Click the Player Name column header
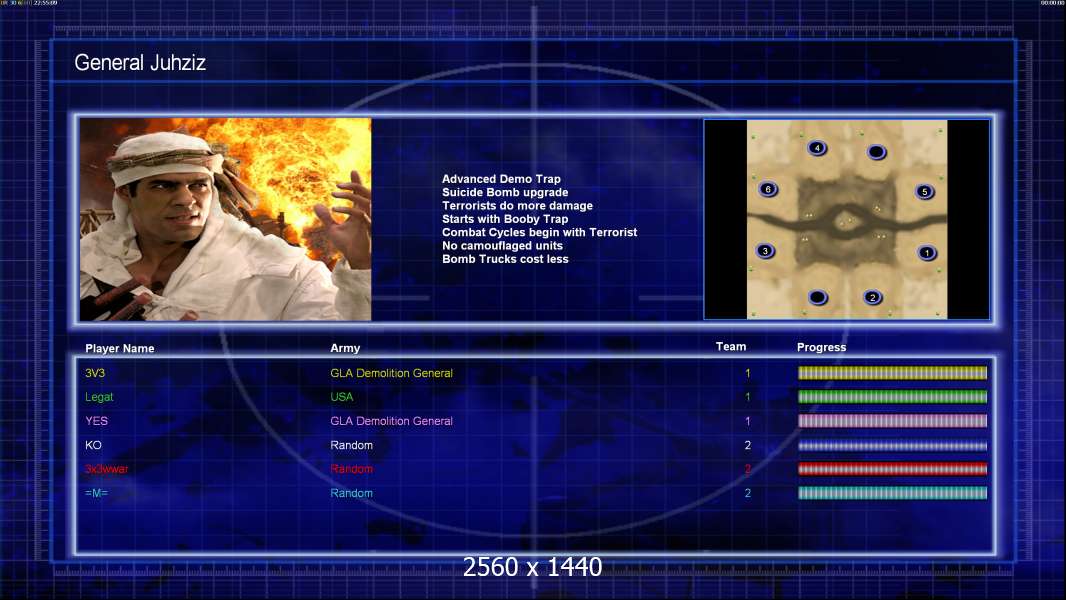Image resolution: width=1066 pixels, height=600 pixels. [x=120, y=349]
